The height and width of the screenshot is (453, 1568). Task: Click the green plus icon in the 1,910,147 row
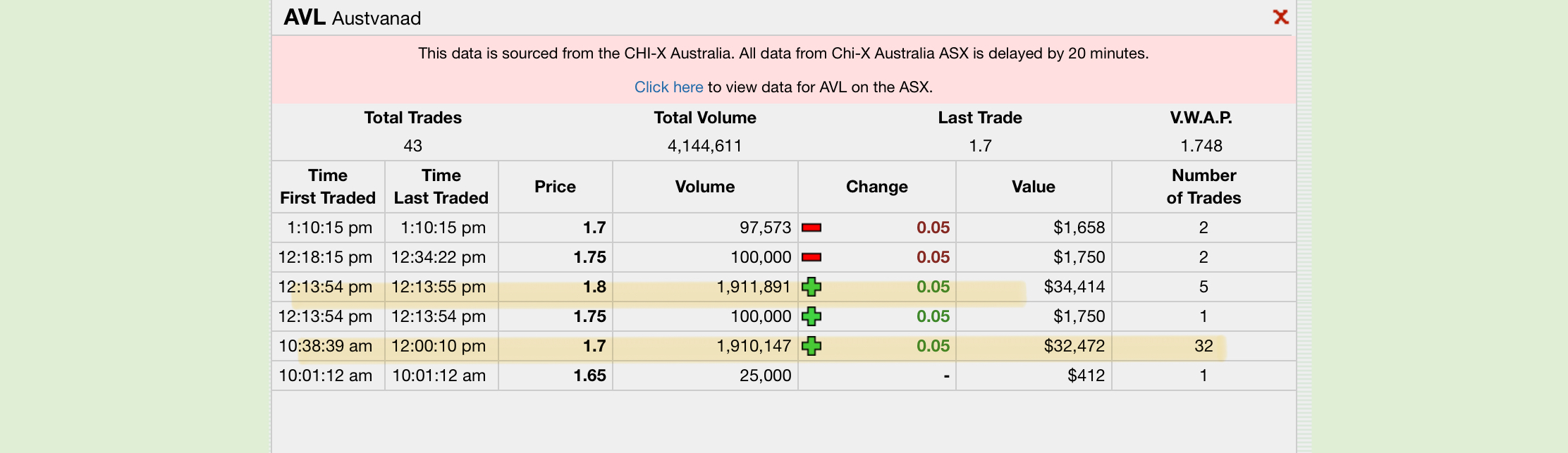(x=811, y=346)
